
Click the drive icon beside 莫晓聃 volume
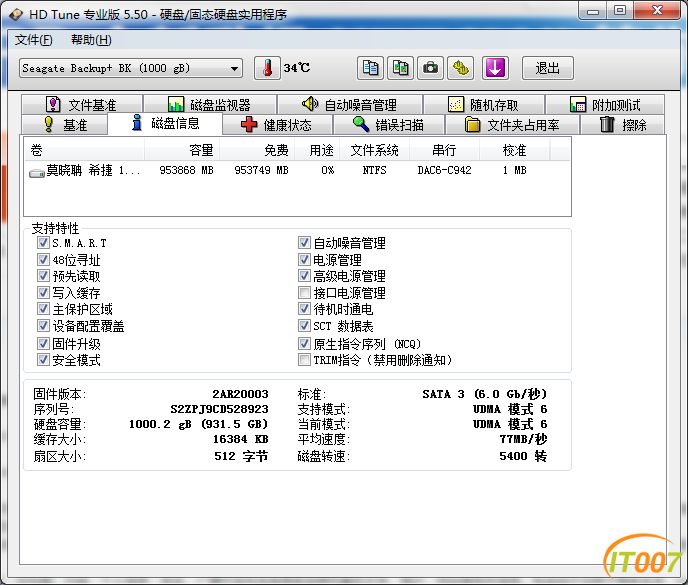pos(37,173)
